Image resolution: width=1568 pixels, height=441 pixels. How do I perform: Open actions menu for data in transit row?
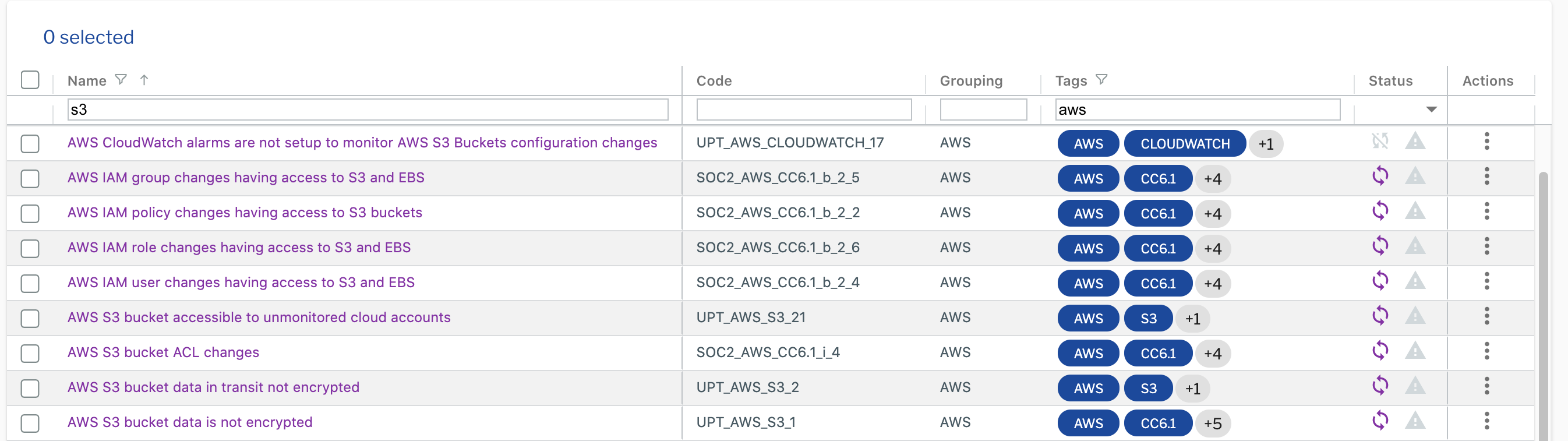coord(1486,386)
